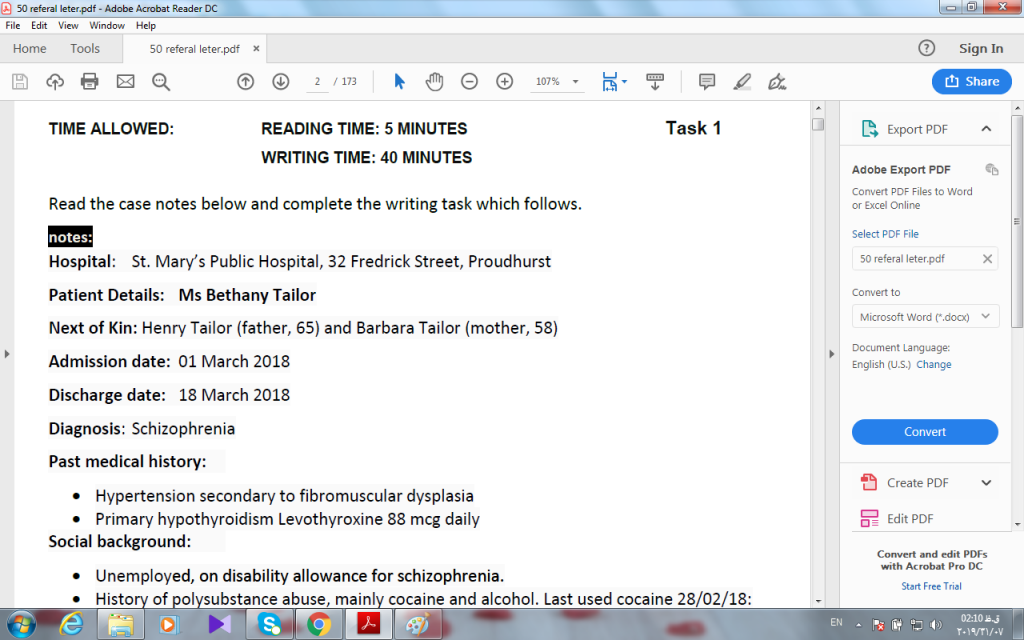Click the Print file icon
The width and height of the screenshot is (1024, 640).
(89, 82)
